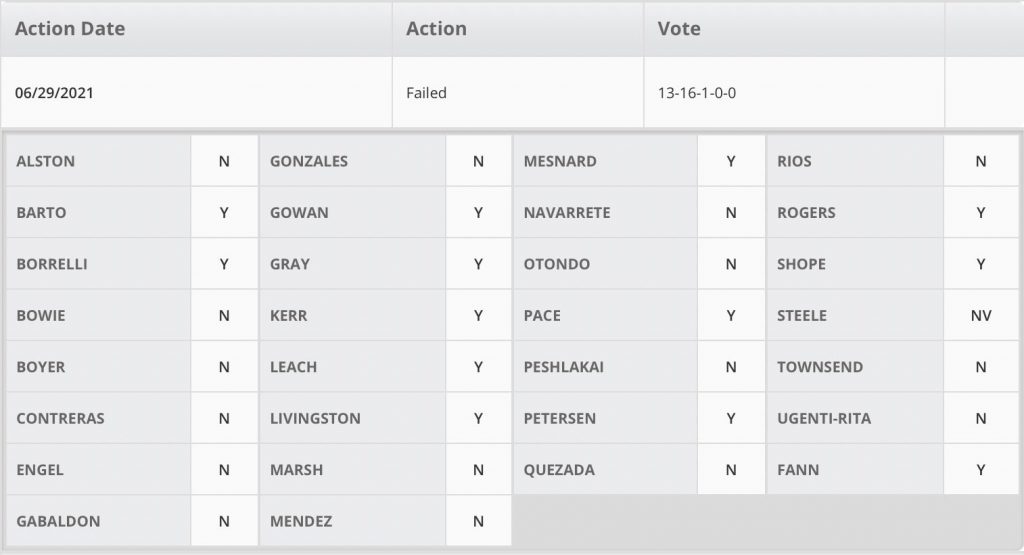Click the LIVINGSTON name cell
This screenshot has height=555, width=1024.
315,419
